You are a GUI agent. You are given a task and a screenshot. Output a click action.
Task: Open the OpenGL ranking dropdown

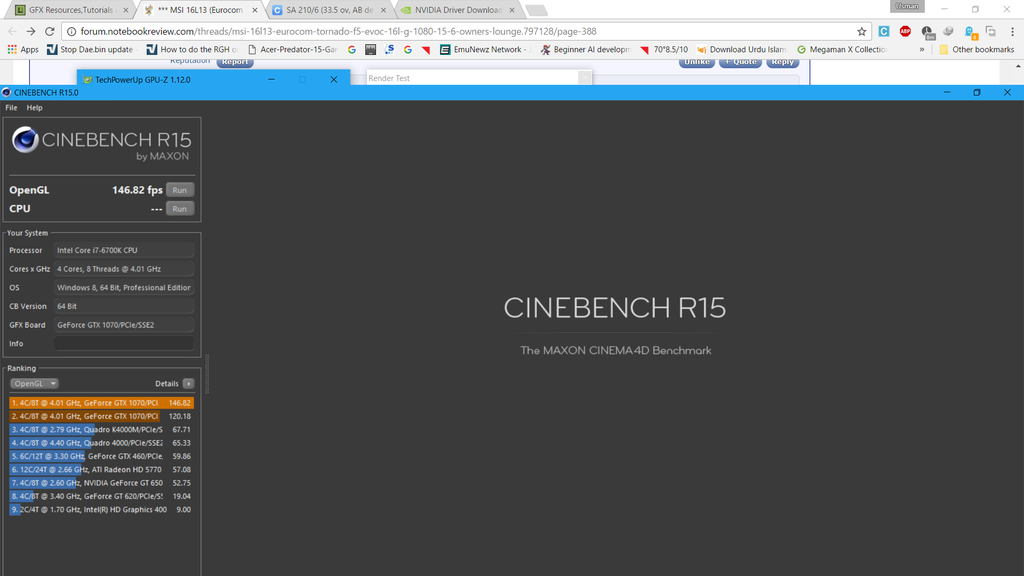click(x=35, y=384)
